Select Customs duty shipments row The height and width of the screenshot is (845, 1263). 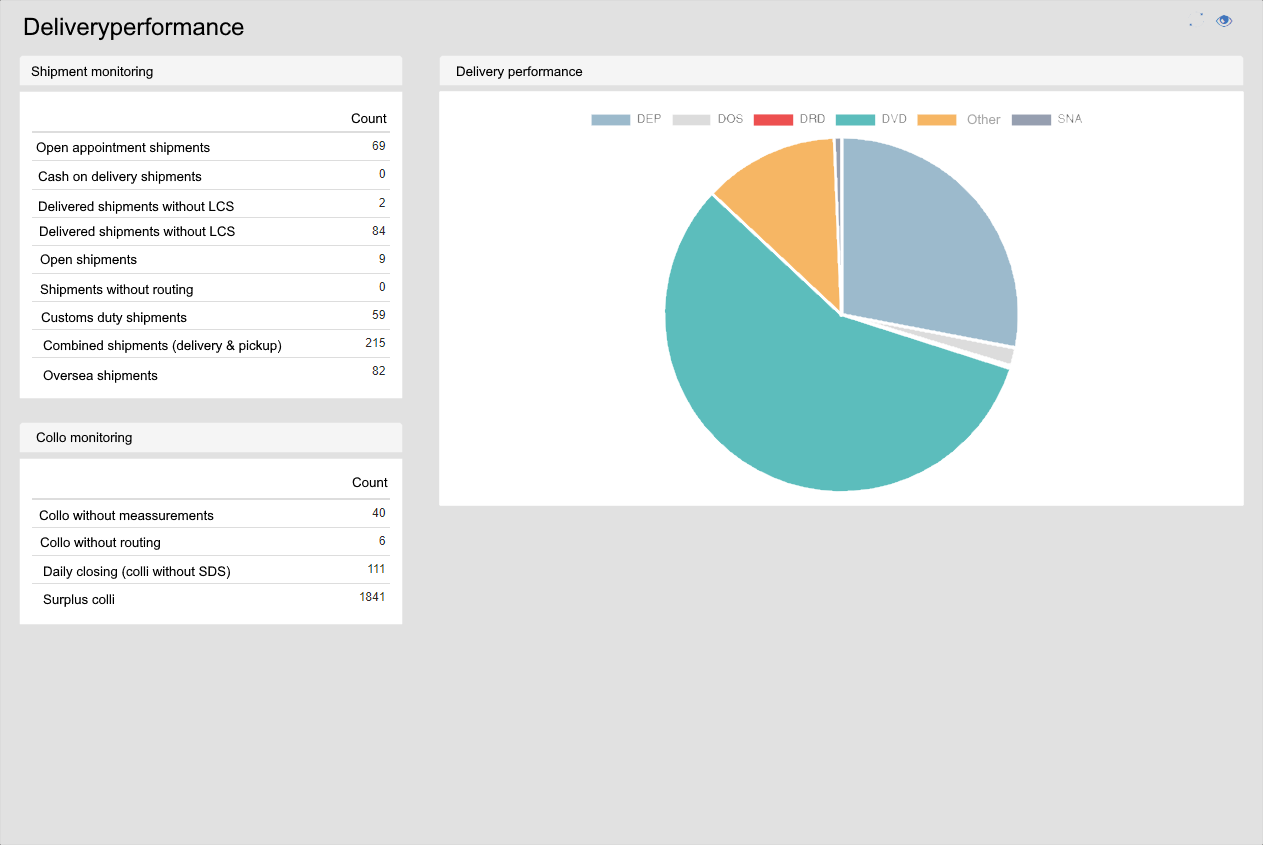tap(114, 318)
